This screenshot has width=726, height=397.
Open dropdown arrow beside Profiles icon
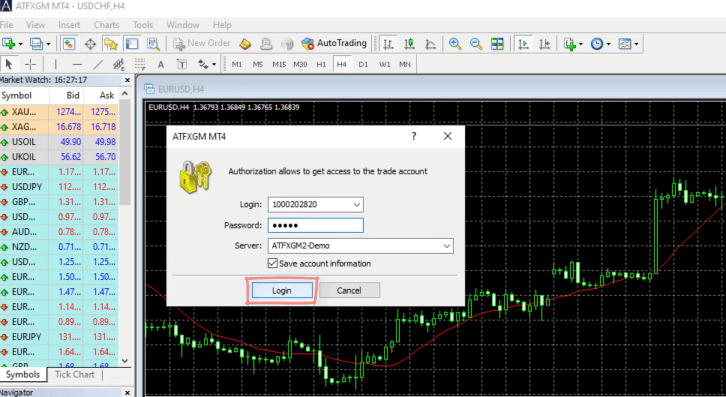pos(48,44)
